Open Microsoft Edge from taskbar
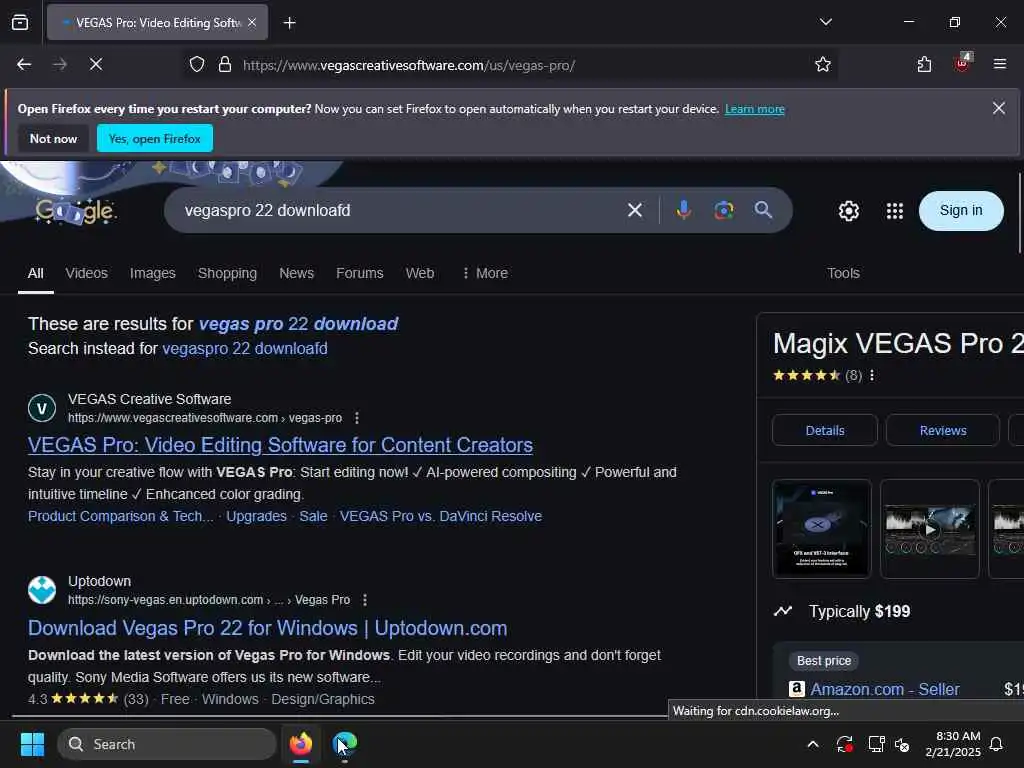The height and width of the screenshot is (768, 1024). [x=345, y=744]
